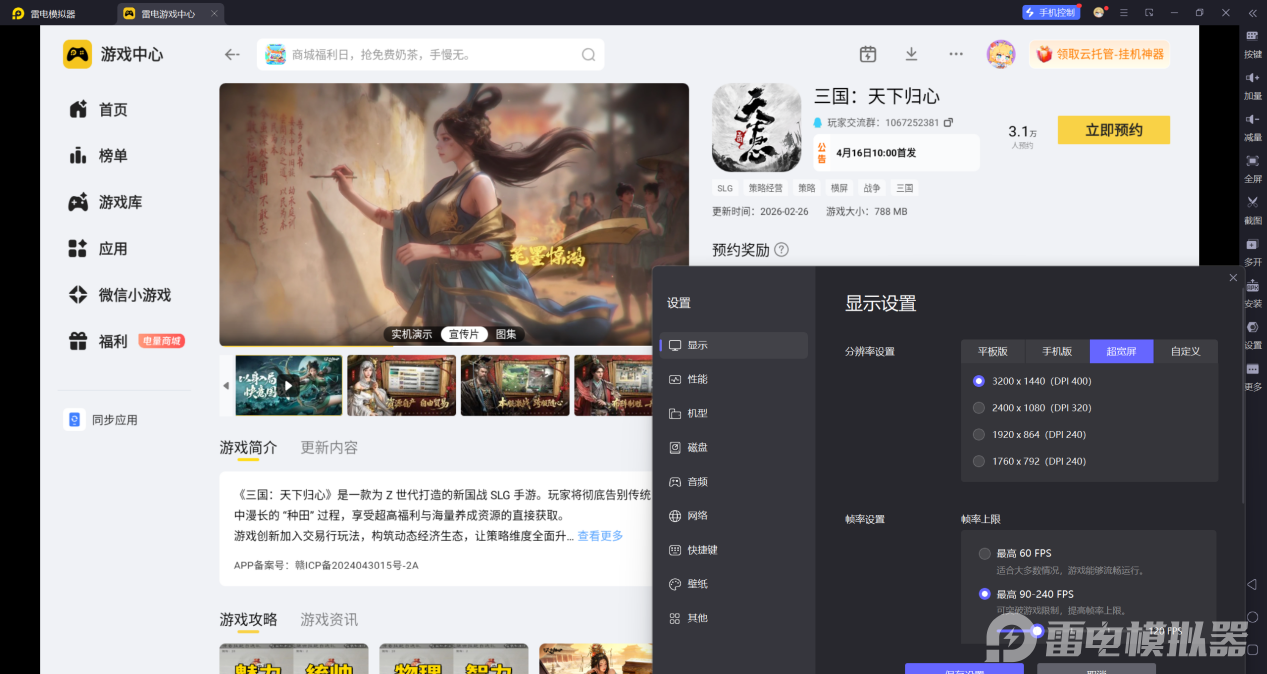Click 领取云托管-挂机神器 banner button

1099,54
